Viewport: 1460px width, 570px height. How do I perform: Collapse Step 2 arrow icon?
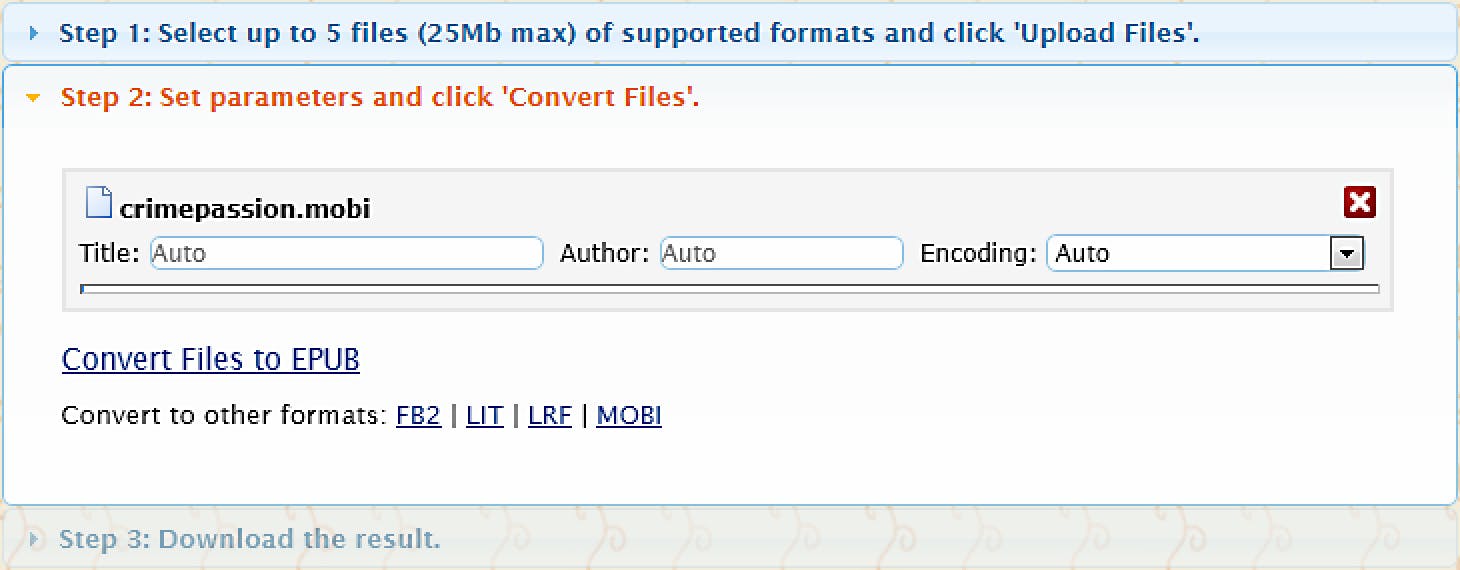pyautogui.click(x=34, y=98)
